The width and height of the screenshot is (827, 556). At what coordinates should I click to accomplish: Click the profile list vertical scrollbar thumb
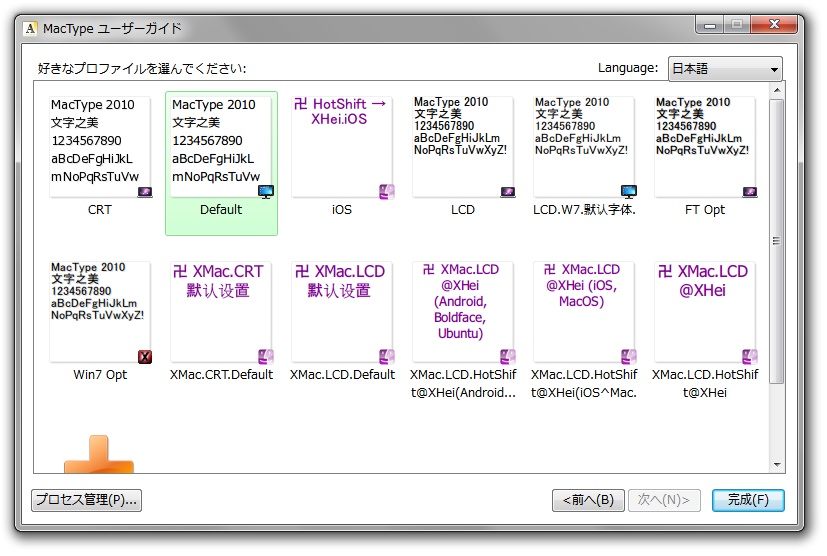click(x=777, y=241)
